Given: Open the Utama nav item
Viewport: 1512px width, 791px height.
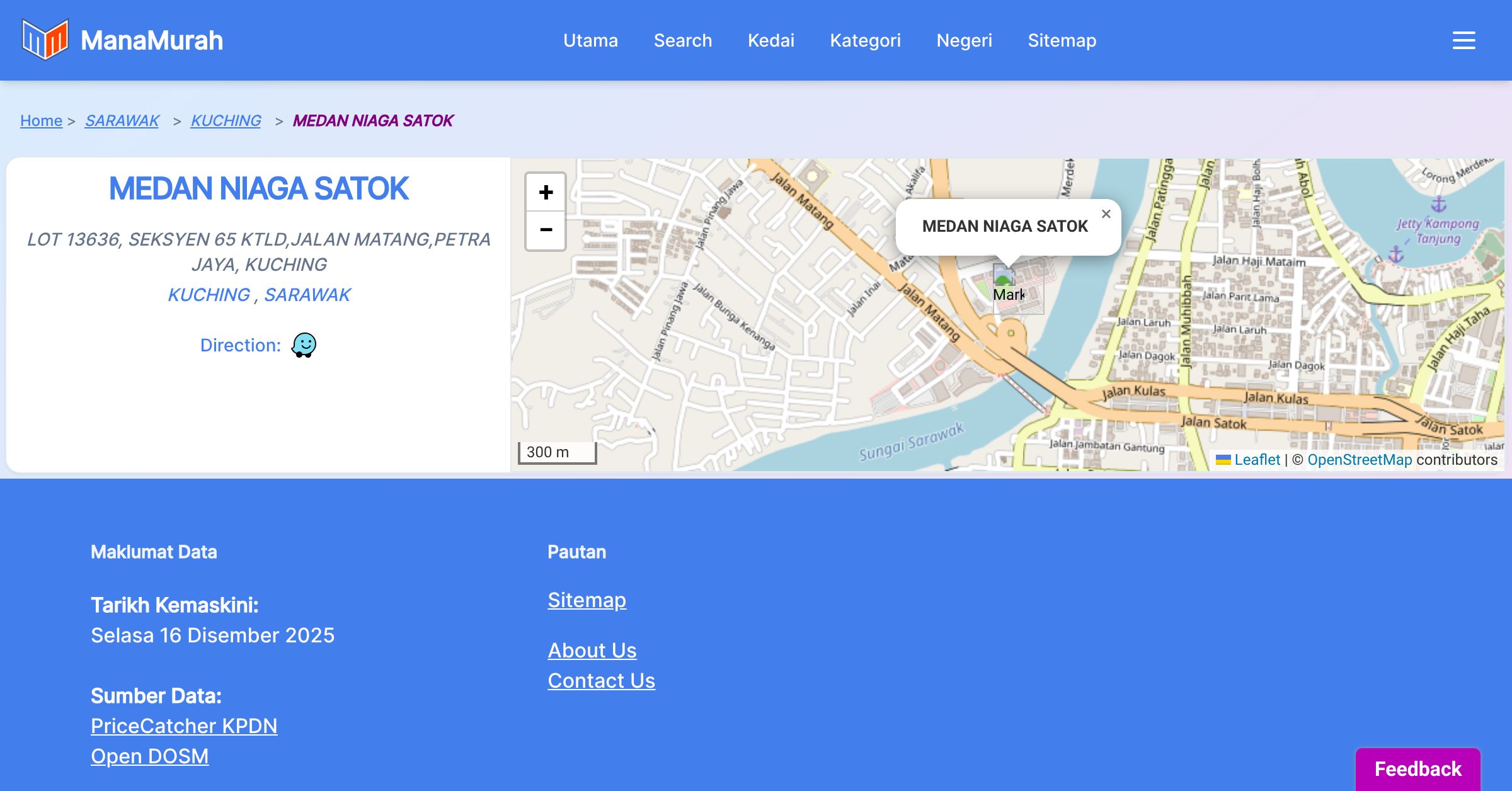Looking at the screenshot, I should coord(590,40).
